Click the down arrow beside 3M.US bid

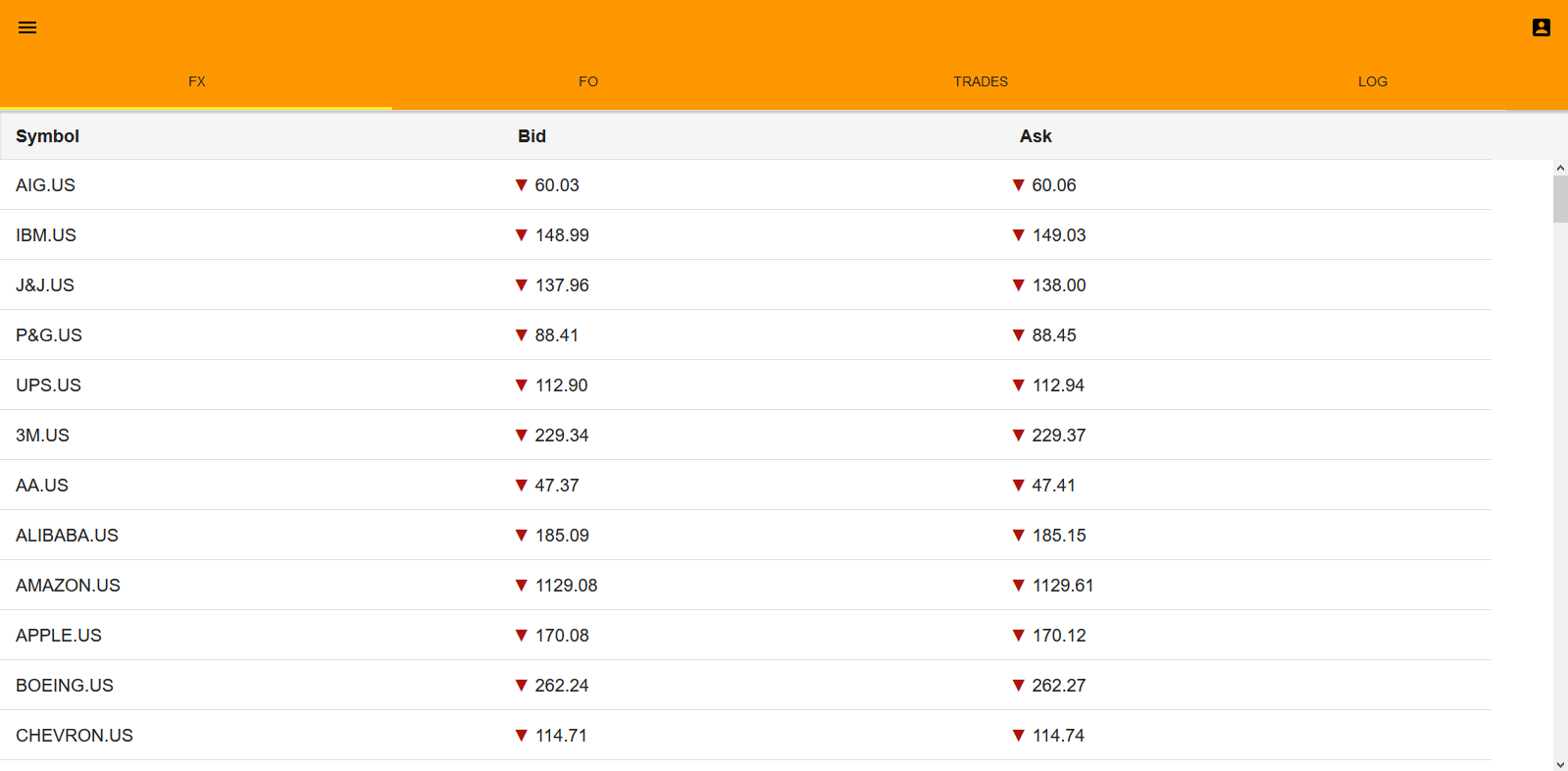[522, 436]
